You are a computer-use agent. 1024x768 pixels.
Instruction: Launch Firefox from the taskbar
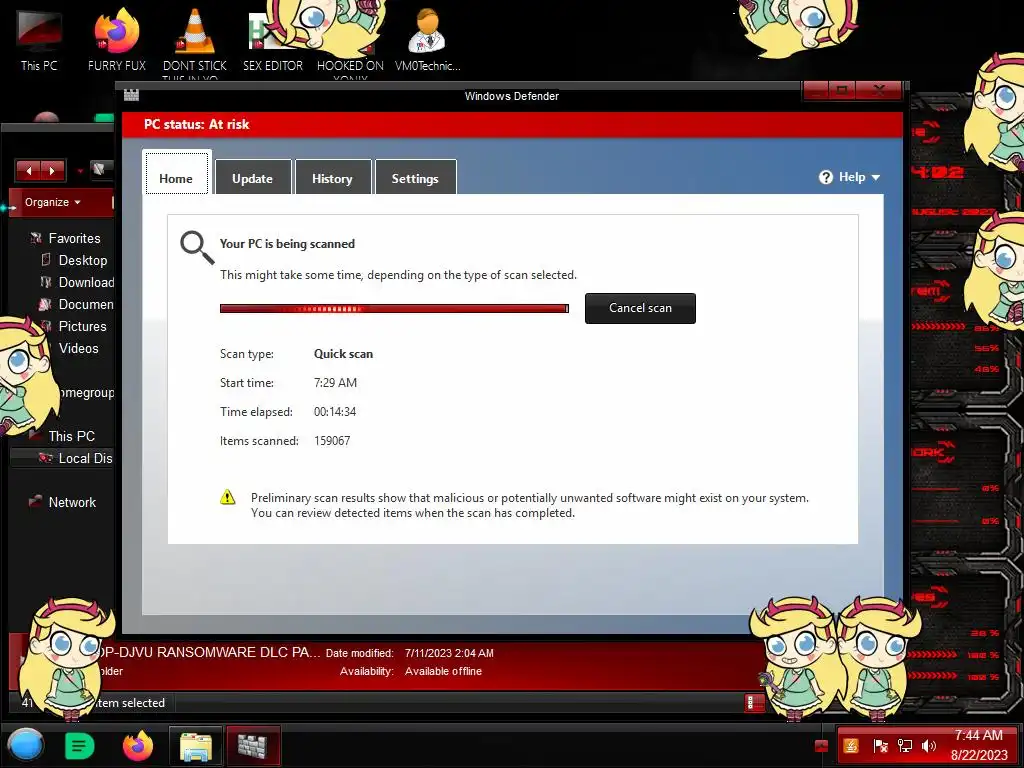click(138, 745)
